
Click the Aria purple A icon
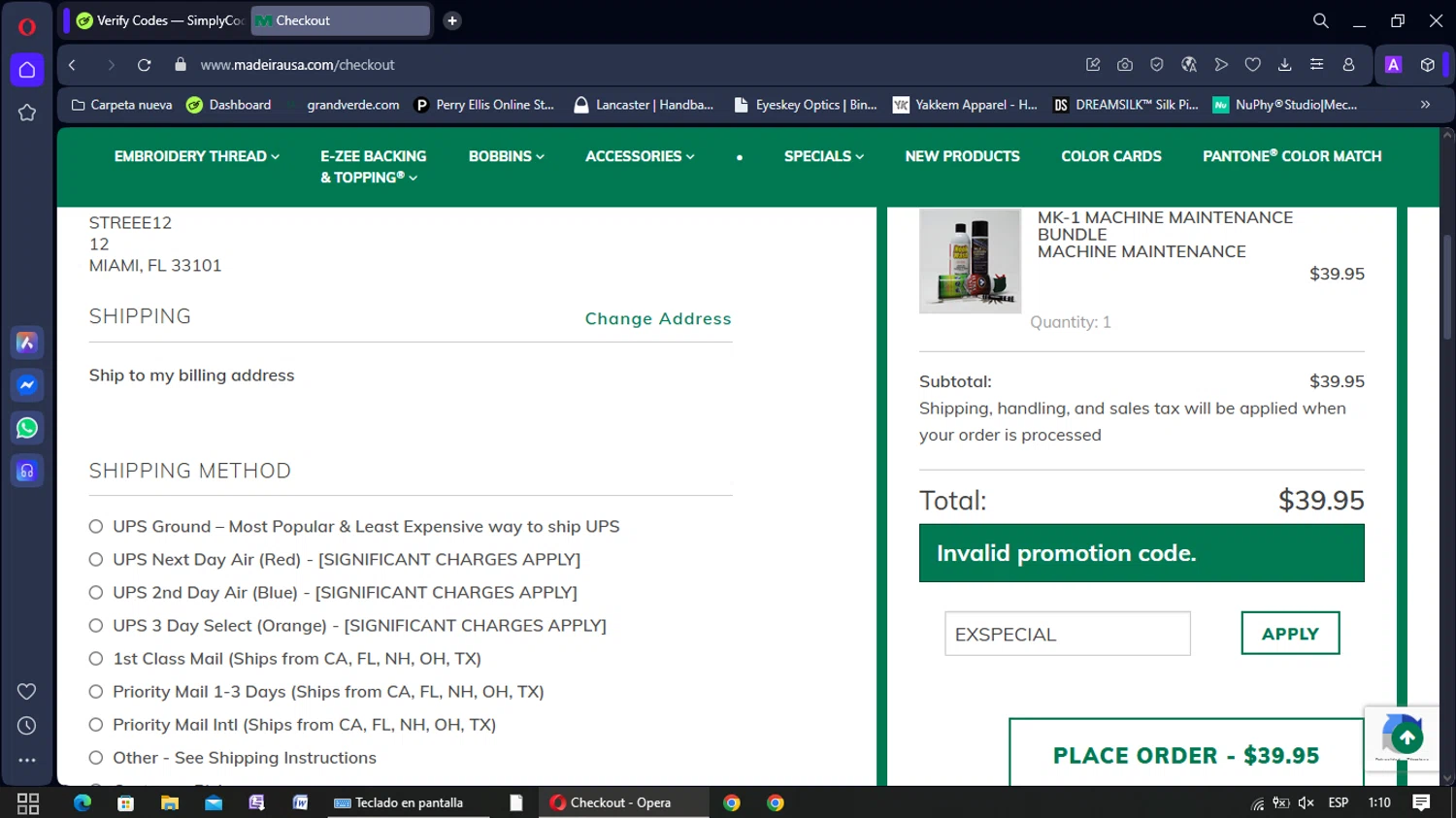[x=1394, y=65]
